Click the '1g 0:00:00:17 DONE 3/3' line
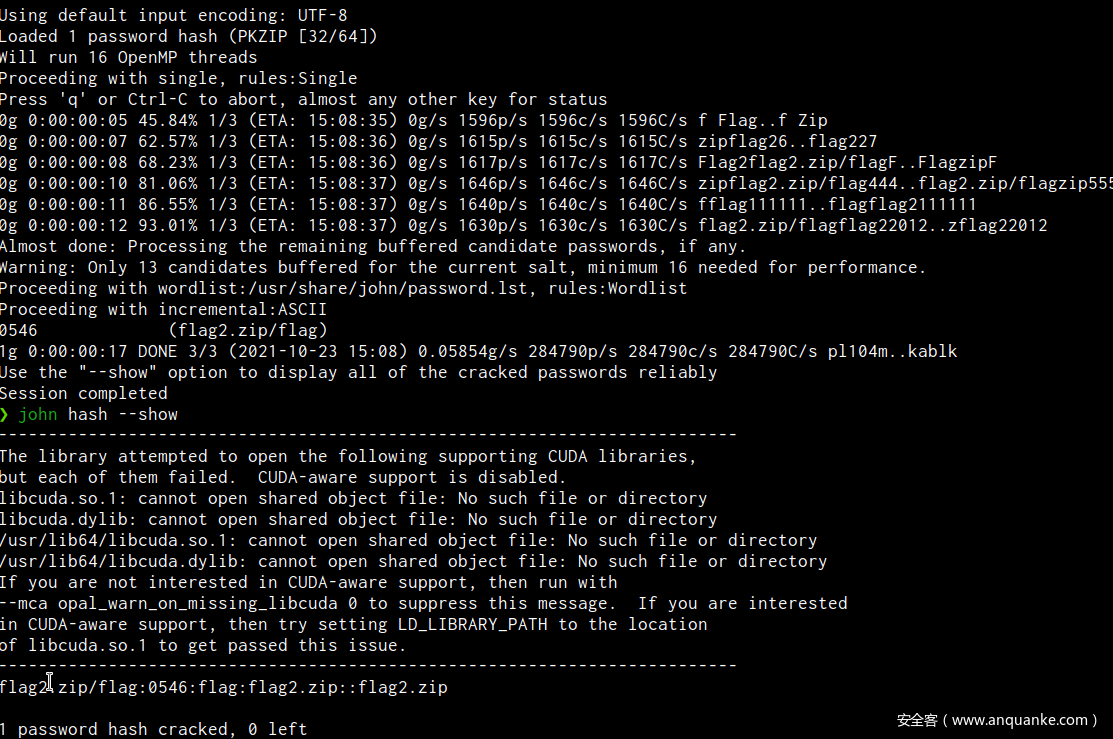This screenshot has width=1113, height=739. 478,351
